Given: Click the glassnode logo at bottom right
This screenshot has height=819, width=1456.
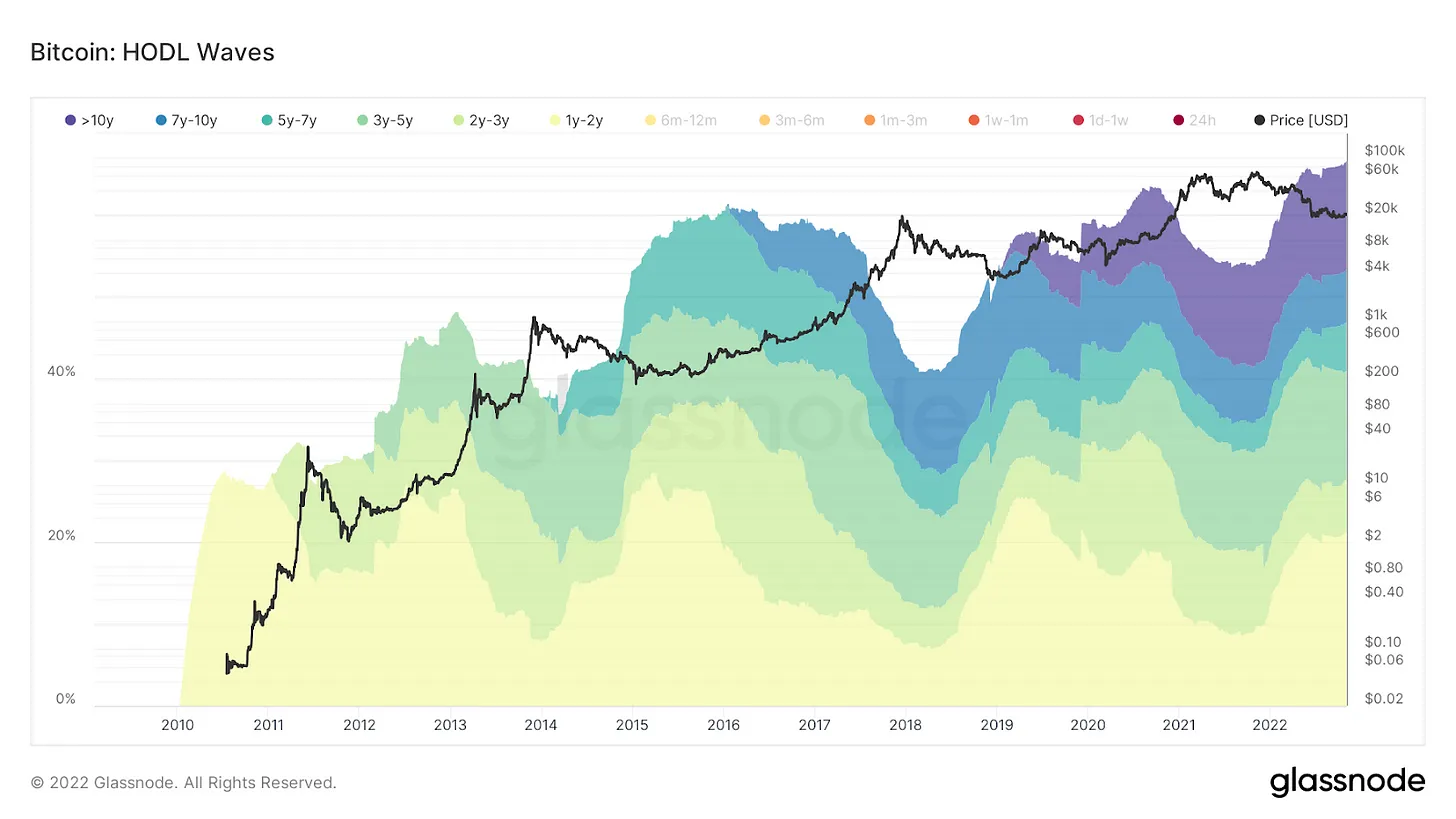Looking at the screenshot, I should 1347,781.
